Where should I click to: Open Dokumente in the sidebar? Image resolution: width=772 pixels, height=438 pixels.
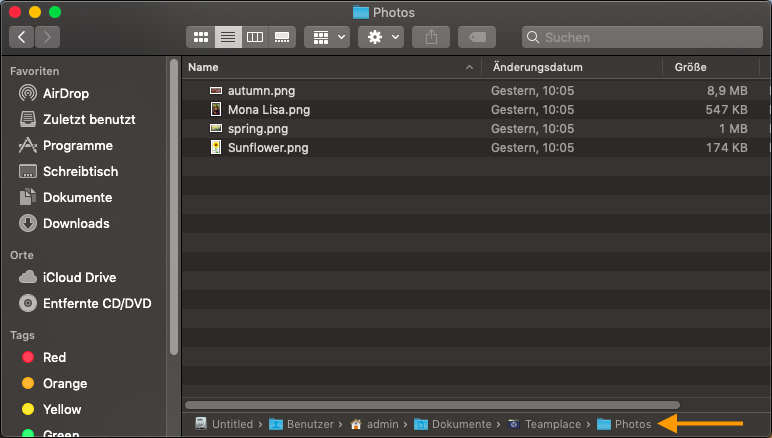65,198
